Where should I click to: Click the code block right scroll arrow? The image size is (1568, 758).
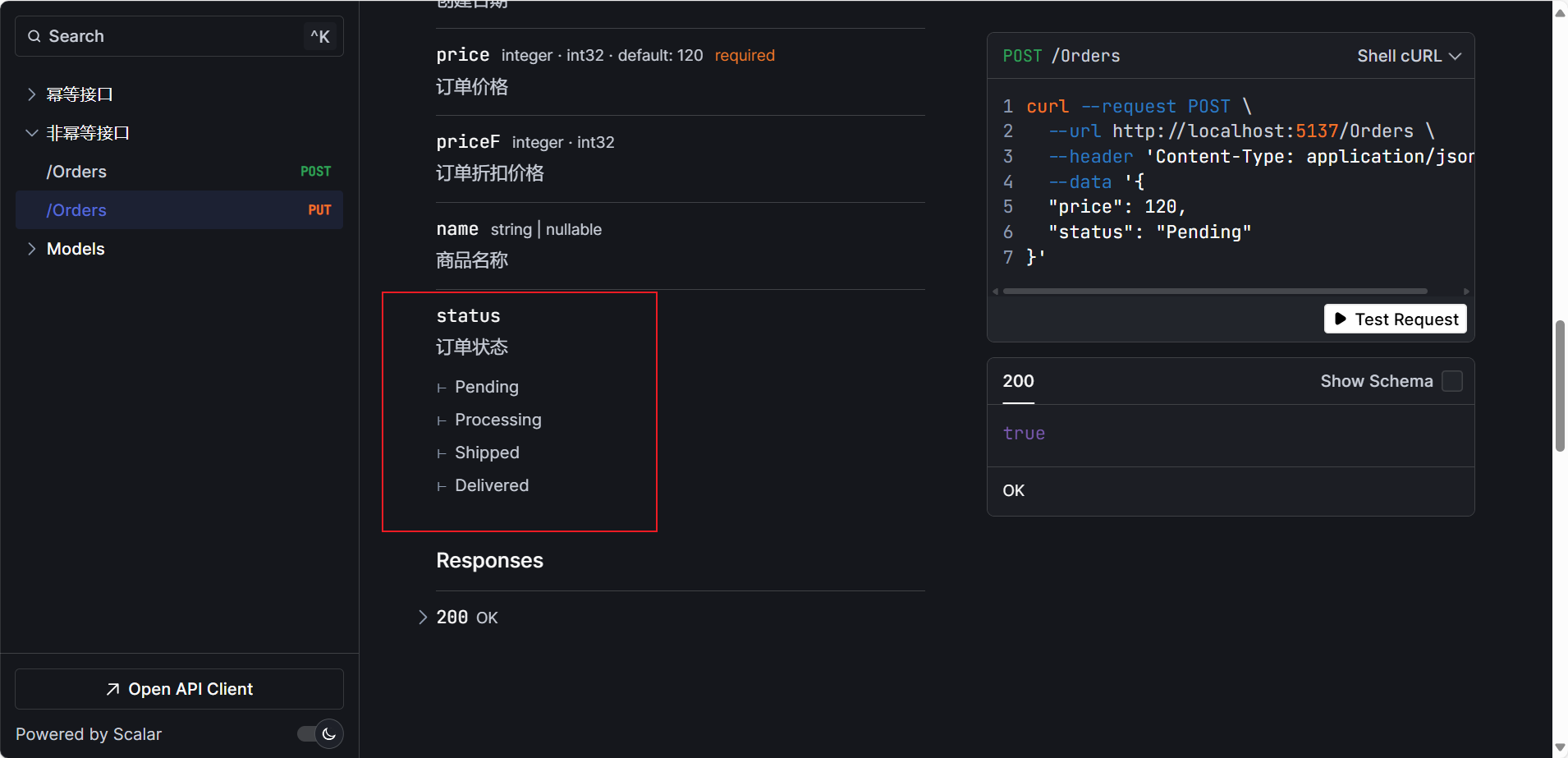tap(1466, 292)
